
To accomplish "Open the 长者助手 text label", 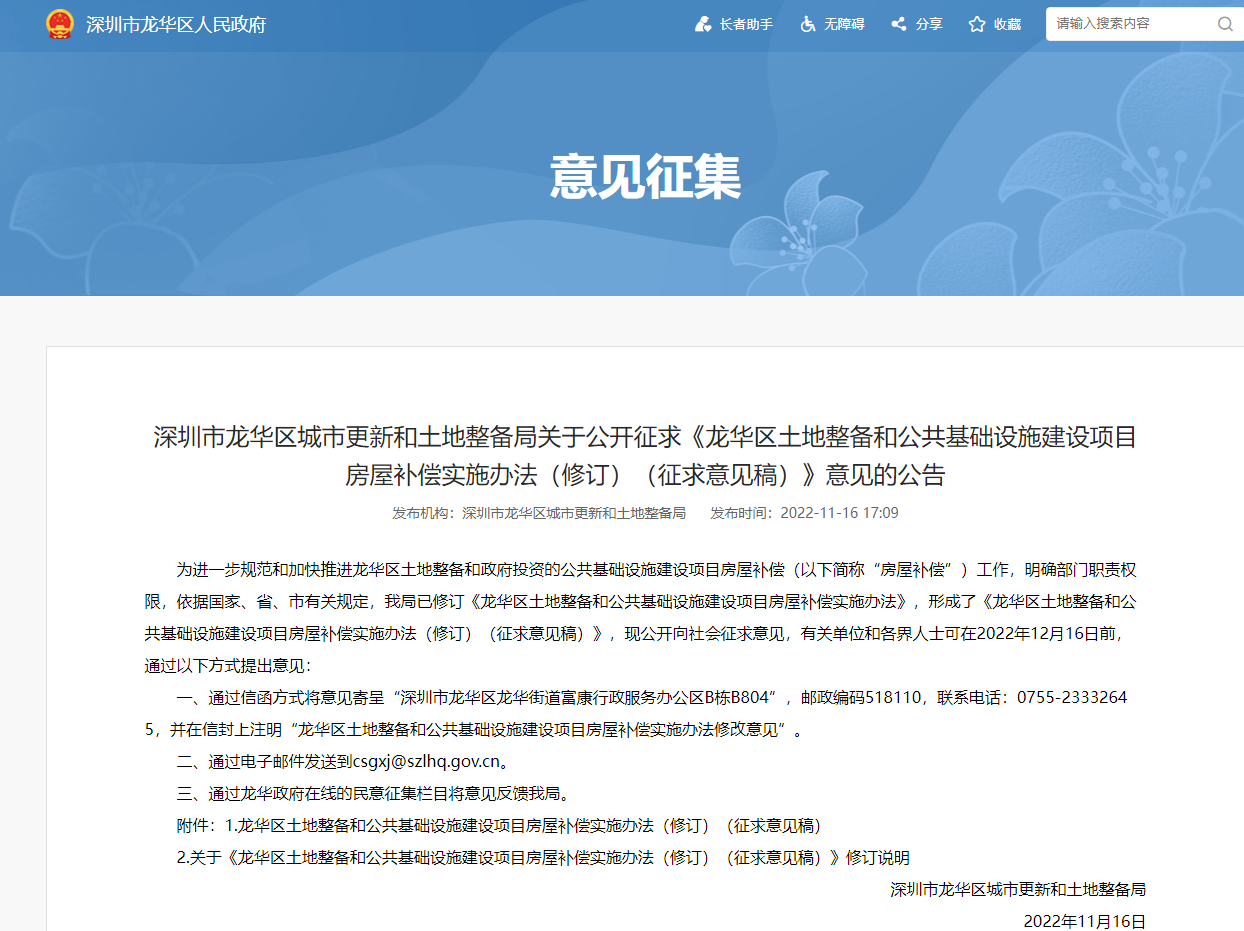I will pyautogui.click(x=746, y=24).
